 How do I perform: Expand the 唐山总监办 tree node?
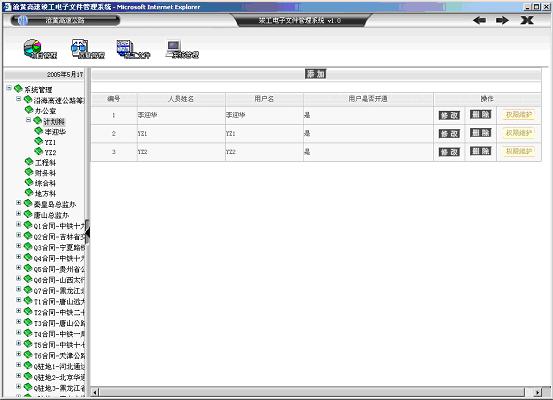pyautogui.click(x=19, y=213)
